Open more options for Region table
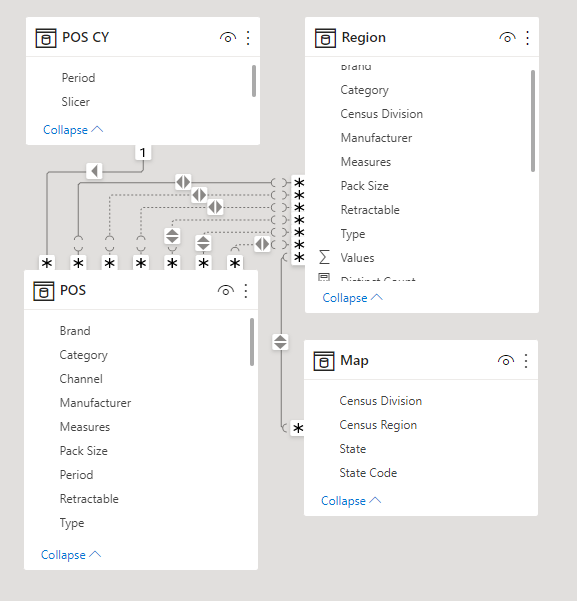This screenshot has width=577, height=601. 528,38
